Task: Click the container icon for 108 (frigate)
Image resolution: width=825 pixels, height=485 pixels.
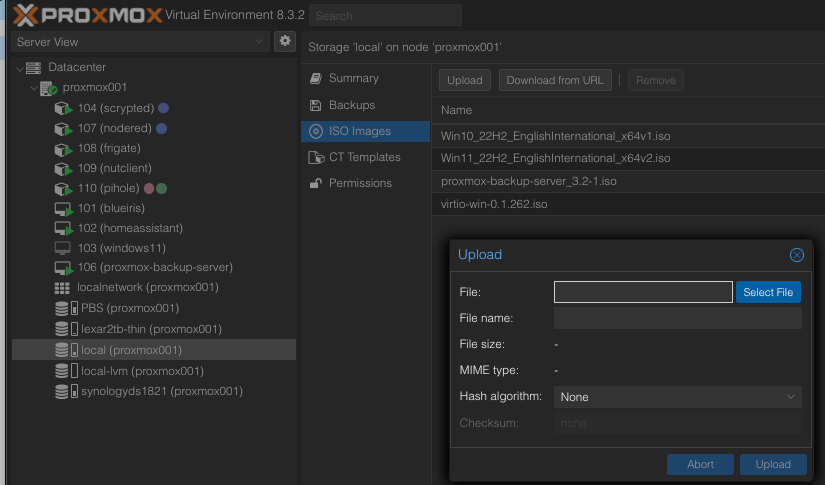Action: [63, 149]
